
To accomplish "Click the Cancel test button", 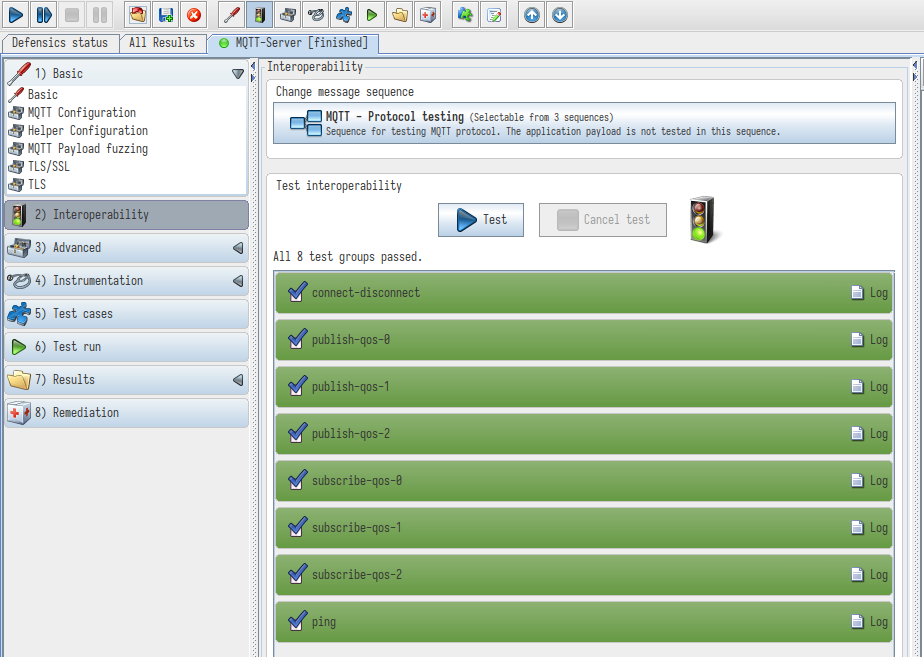I will (x=603, y=220).
